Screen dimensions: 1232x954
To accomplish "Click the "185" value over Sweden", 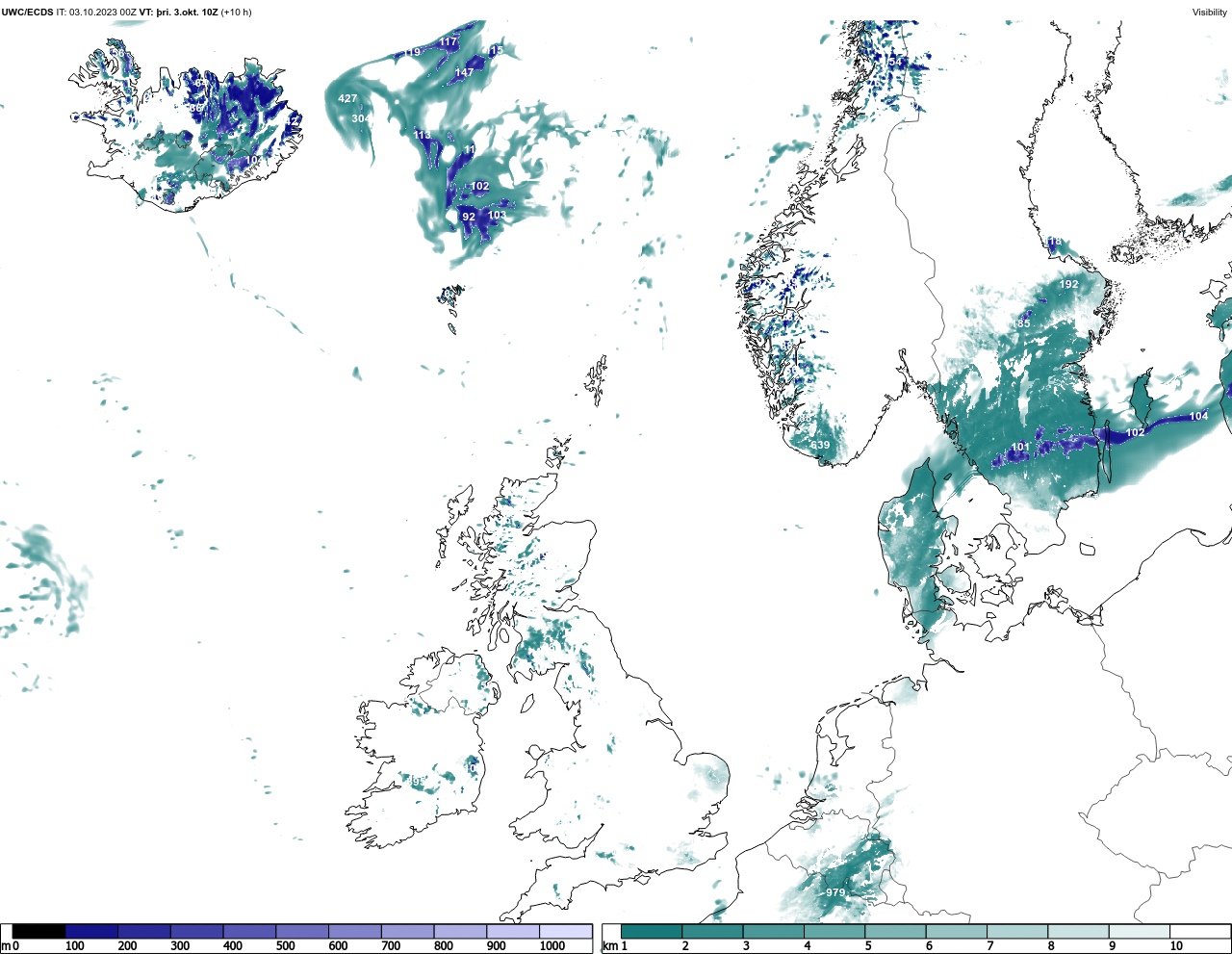I will tap(1021, 323).
